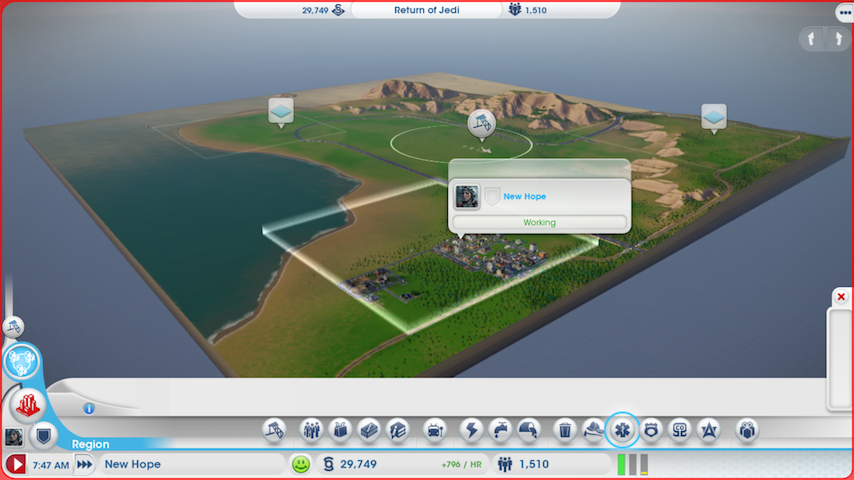This screenshot has height=480, width=854.
Task: Open the icon between police and star
Action: 680,430
